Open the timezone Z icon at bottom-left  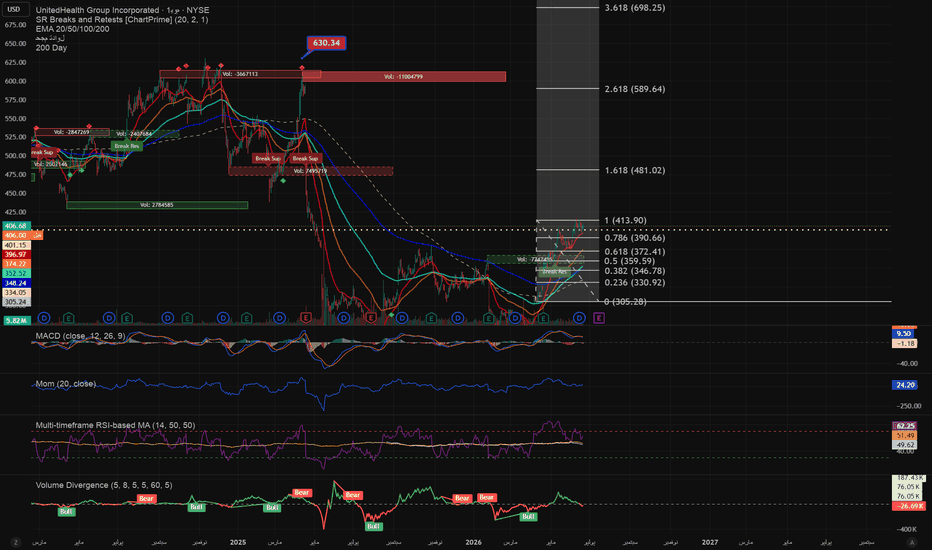(x=16, y=542)
